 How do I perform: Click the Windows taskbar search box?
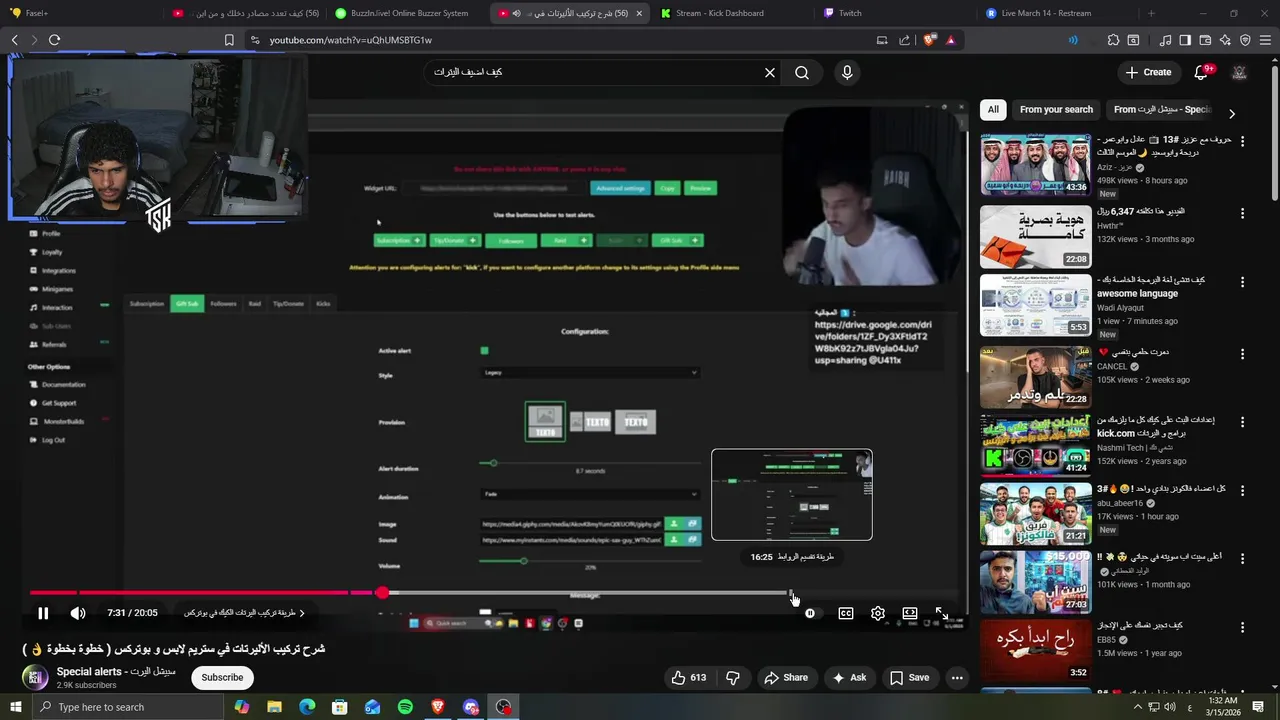point(128,707)
